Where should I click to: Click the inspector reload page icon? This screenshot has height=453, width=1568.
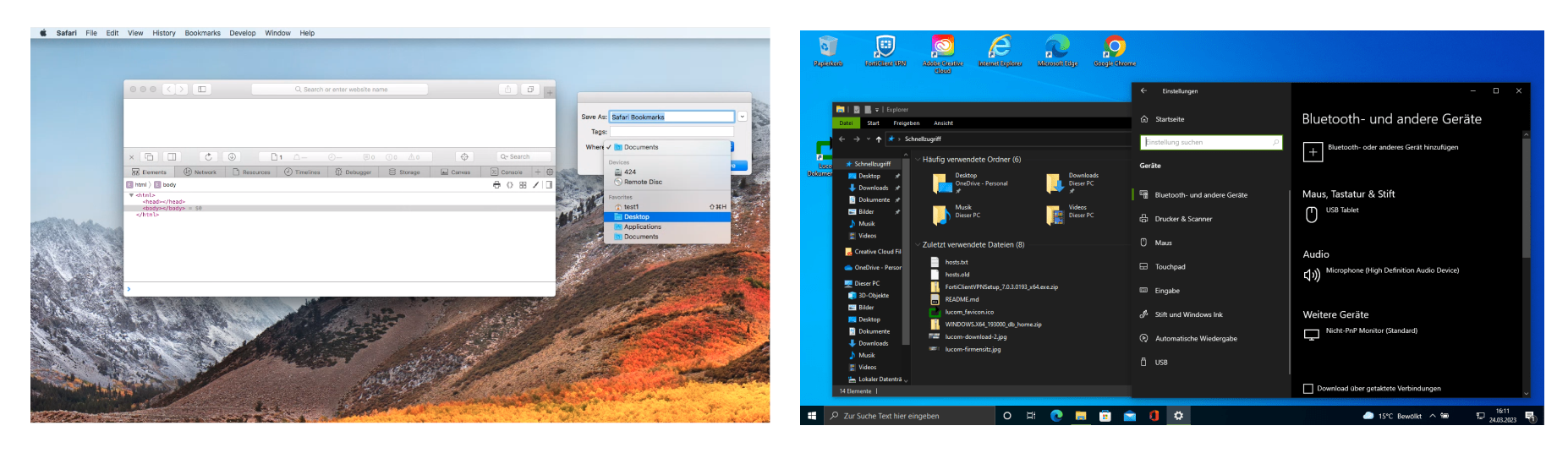[x=208, y=156]
